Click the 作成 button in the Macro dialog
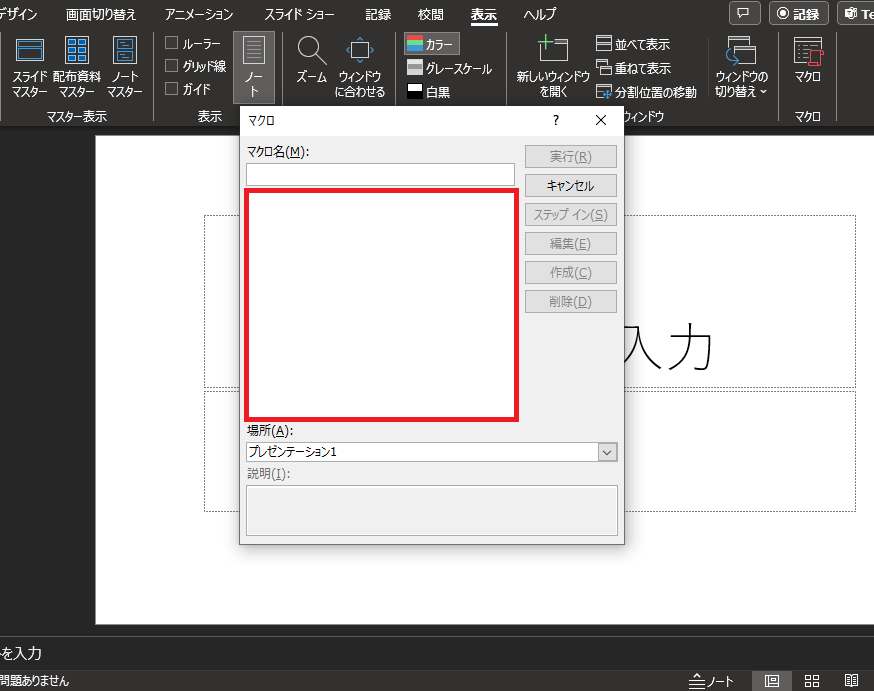Screen dimensions: 874x691 (x=570, y=272)
